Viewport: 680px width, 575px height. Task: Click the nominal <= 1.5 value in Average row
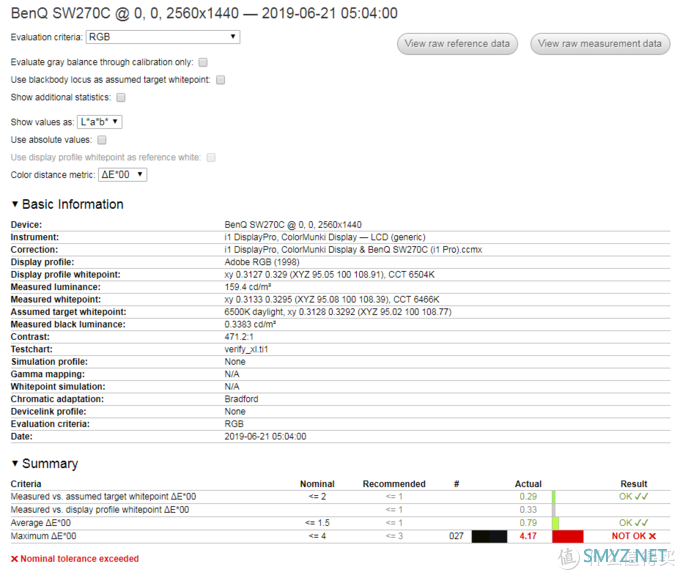(317, 523)
